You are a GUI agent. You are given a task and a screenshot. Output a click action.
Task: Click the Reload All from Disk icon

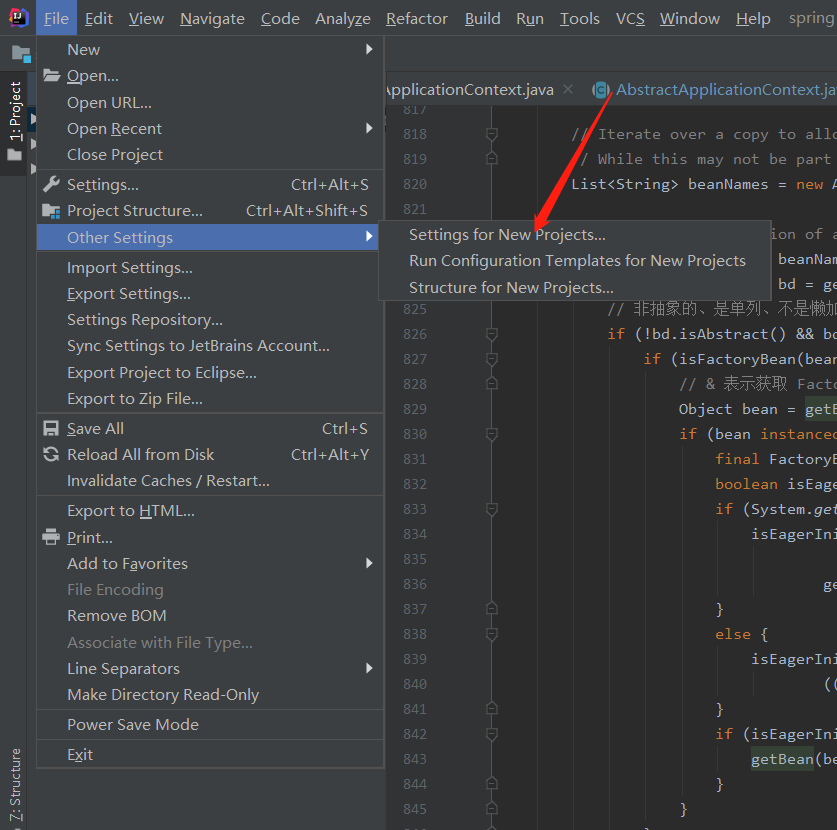51,455
